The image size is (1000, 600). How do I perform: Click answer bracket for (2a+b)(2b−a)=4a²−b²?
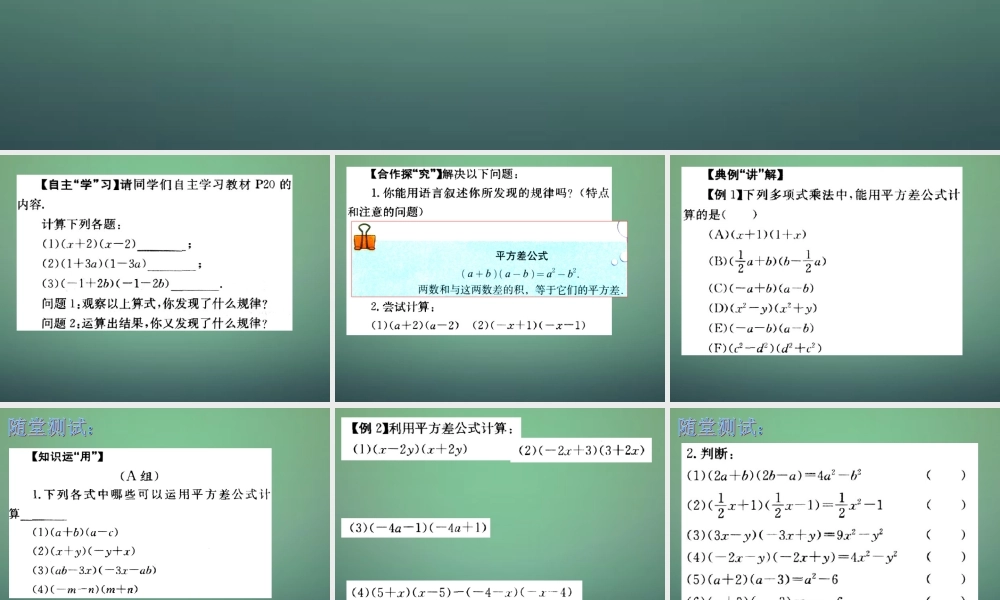point(946,475)
